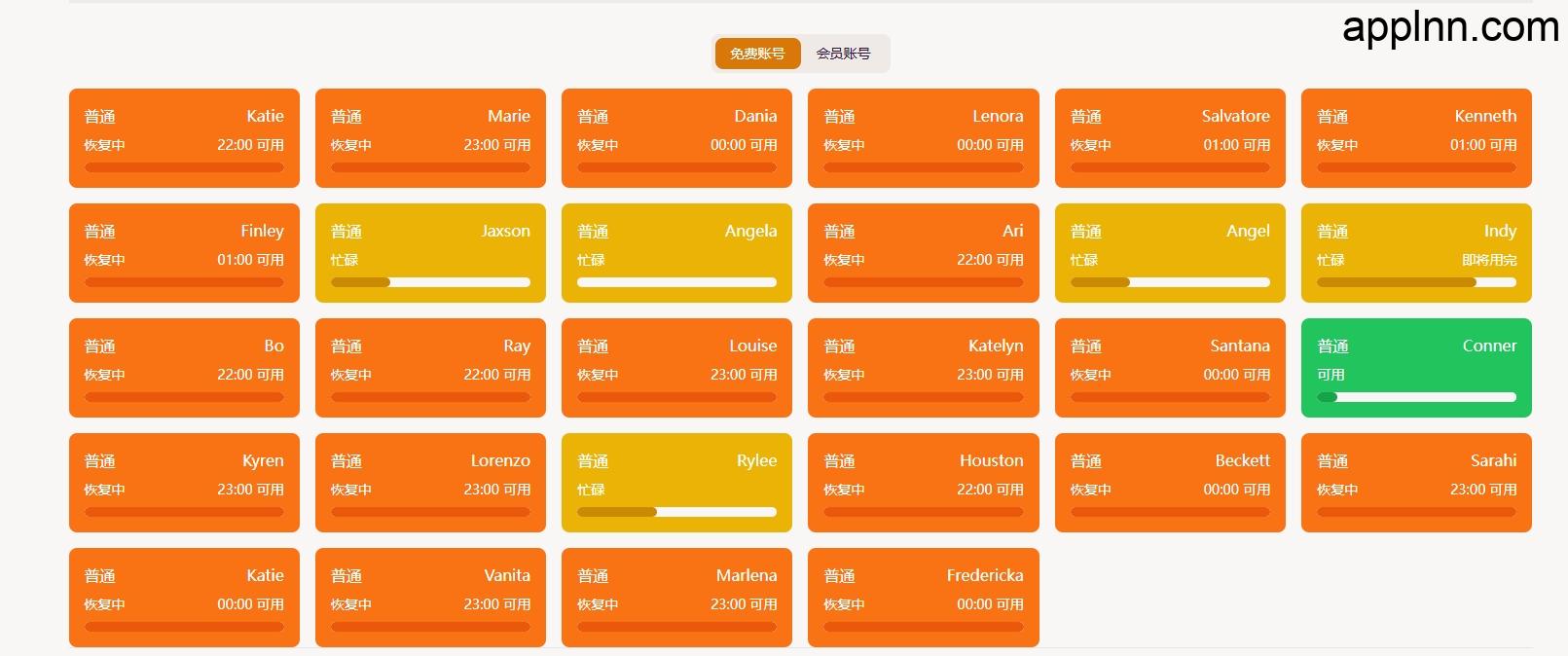The width and height of the screenshot is (1568, 656).
Task: Click Conner's green usage progress bar
Action: (x=1416, y=397)
